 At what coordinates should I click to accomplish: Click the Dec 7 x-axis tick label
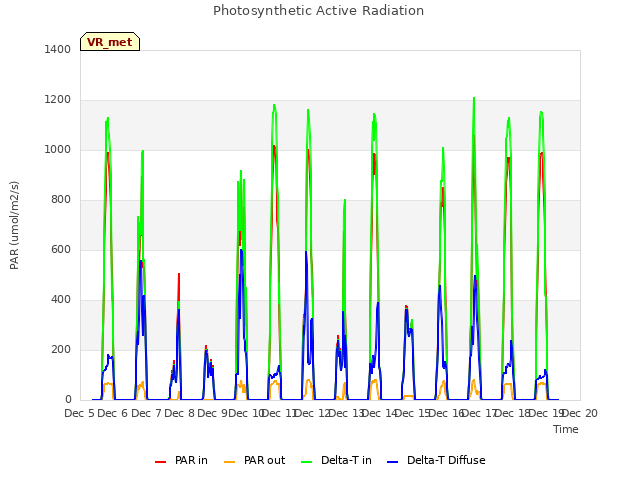click(146, 413)
